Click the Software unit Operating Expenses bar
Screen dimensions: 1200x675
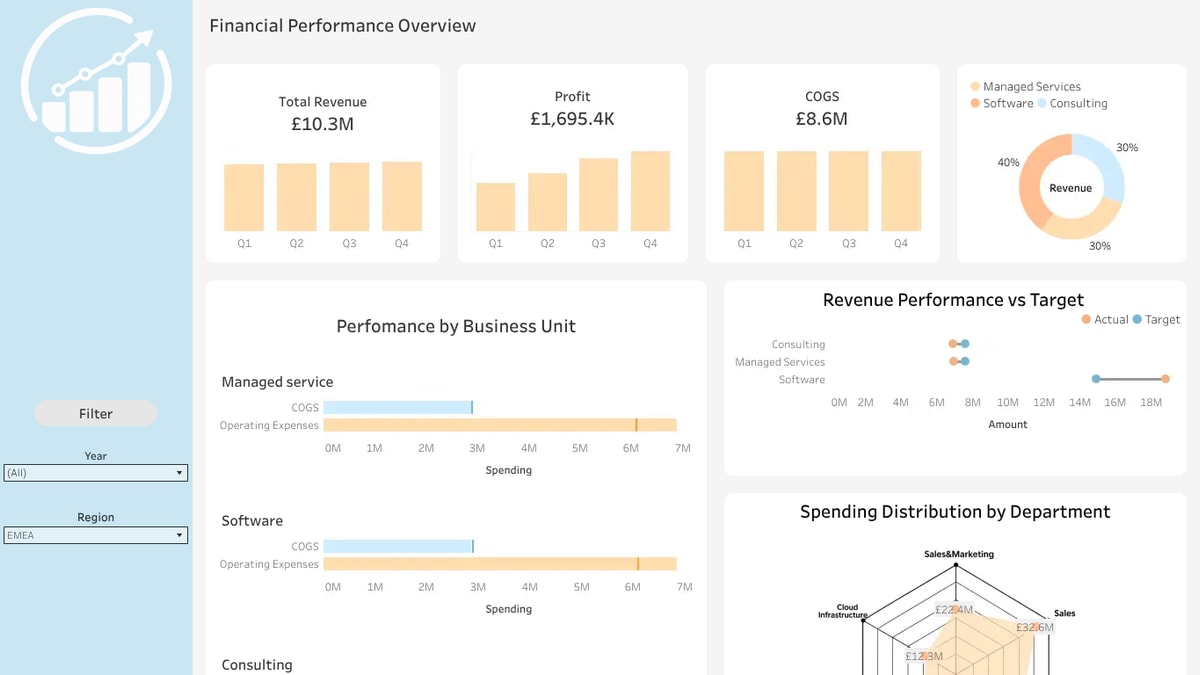coord(500,564)
